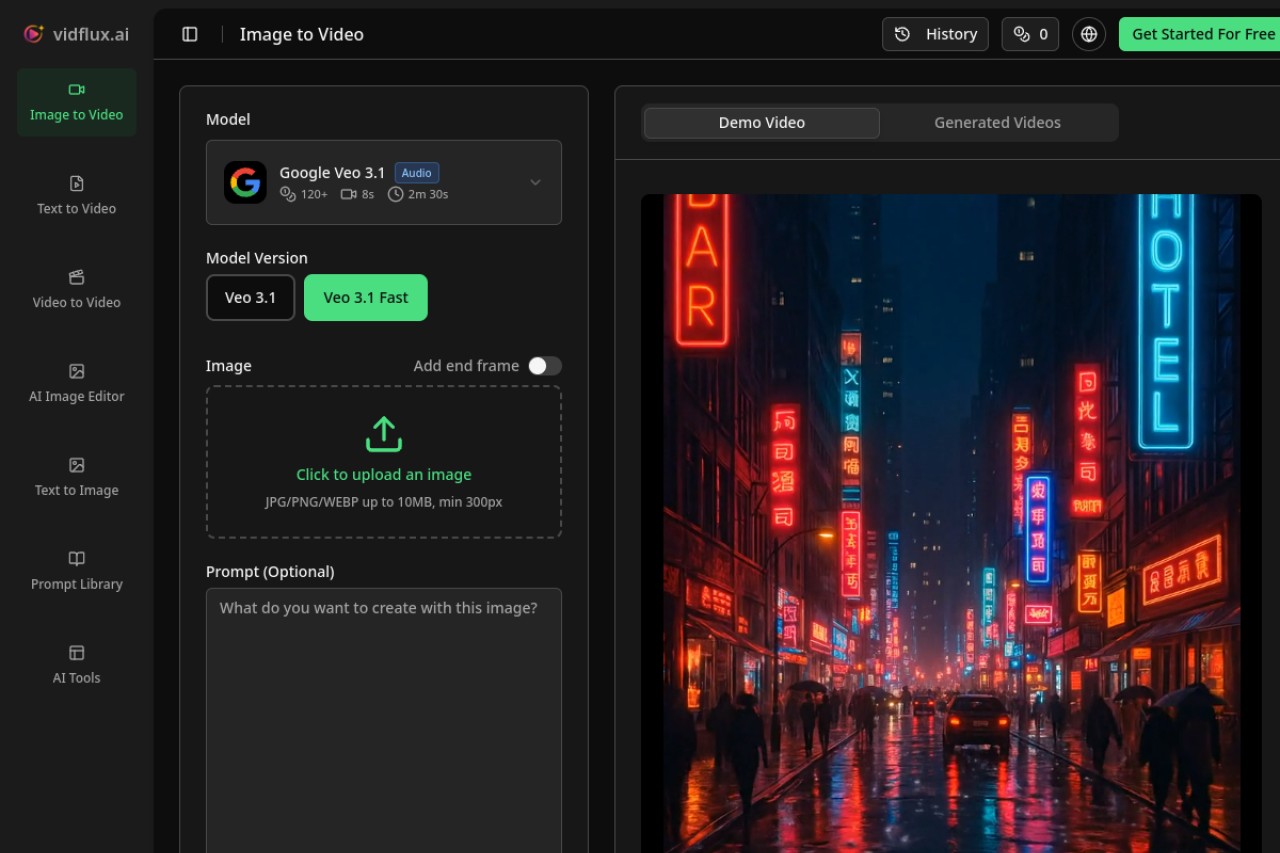Click the 'Prompt (Optional)' label
This screenshot has height=853, width=1280.
click(270, 572)
